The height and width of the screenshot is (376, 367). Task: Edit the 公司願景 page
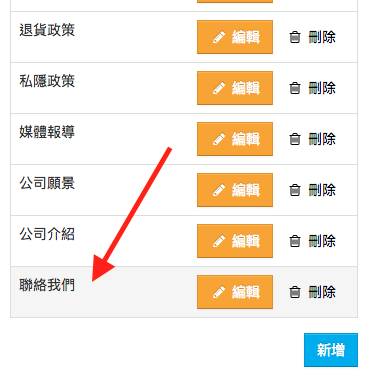click(x=235, y=190)
